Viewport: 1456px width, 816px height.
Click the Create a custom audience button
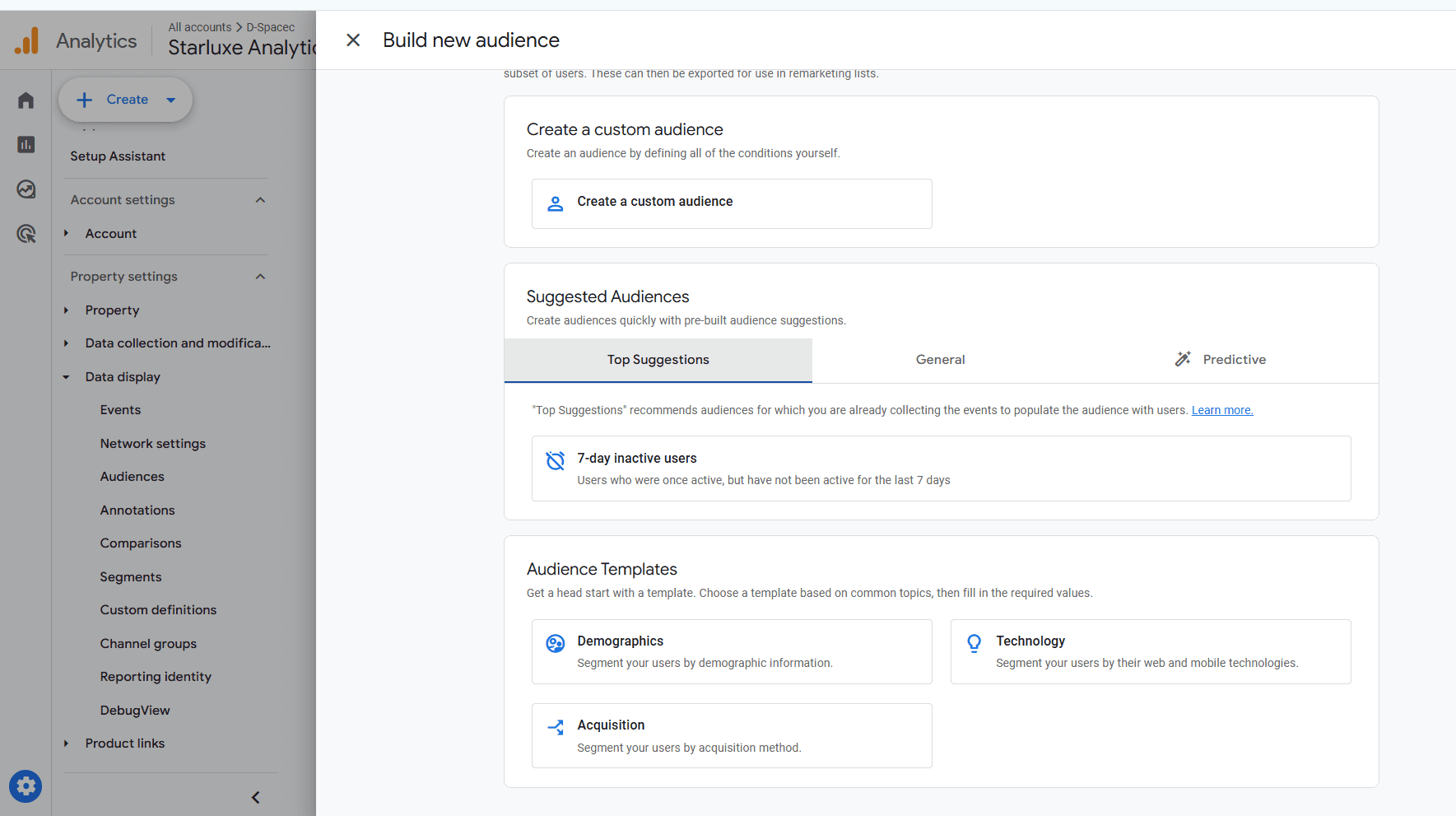click(731, 203)
